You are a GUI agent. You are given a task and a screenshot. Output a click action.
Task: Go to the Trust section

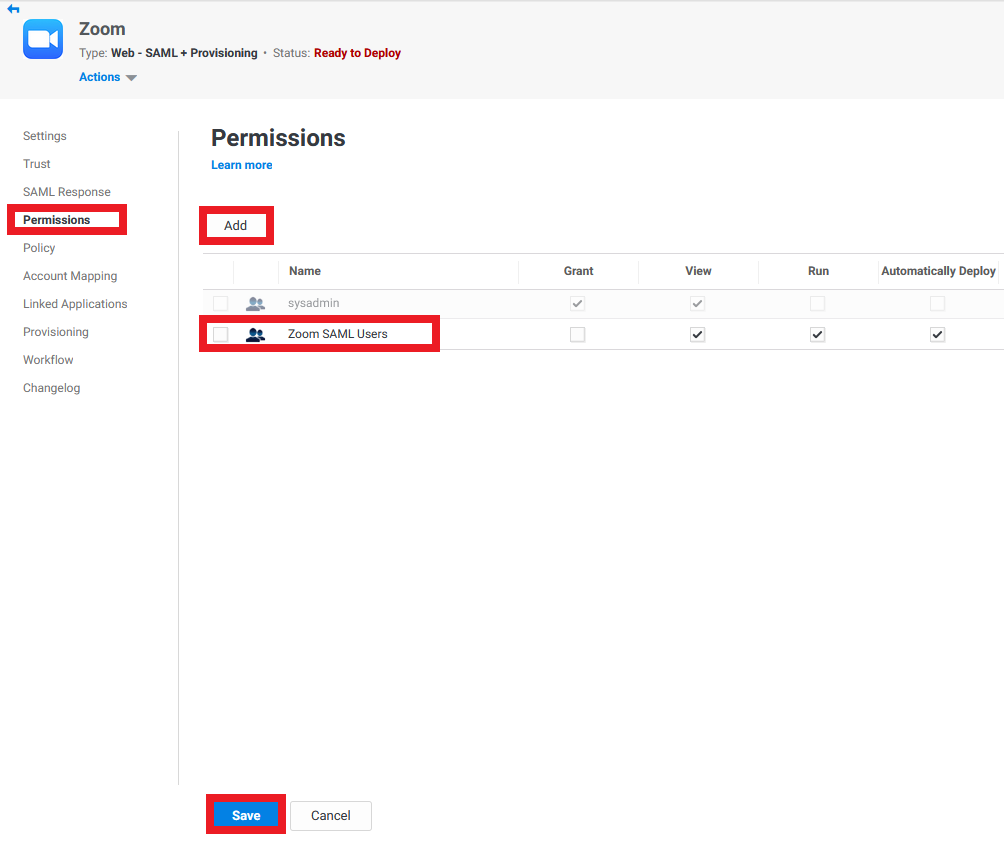(36, 164)
